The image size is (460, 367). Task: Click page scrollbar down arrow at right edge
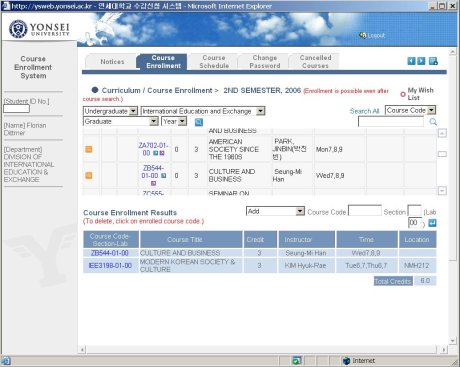[453, 341]
